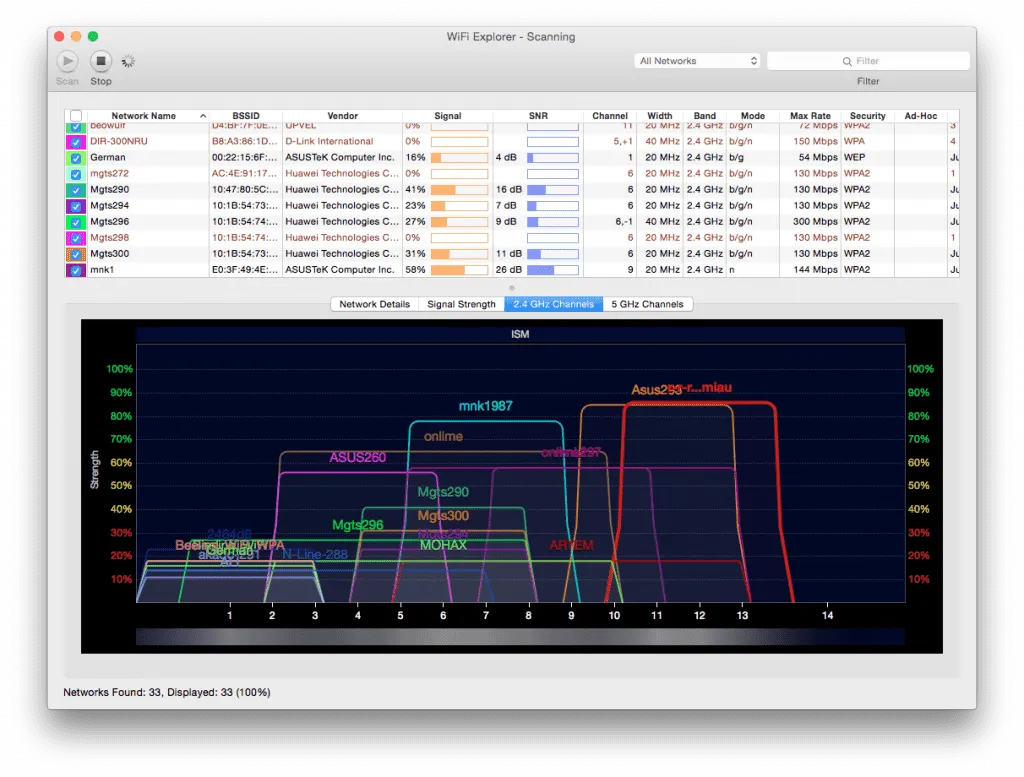The image size is (1024, 777).
Task: Select the 2.4 GHz Channels tab
Action: [553, 304]
